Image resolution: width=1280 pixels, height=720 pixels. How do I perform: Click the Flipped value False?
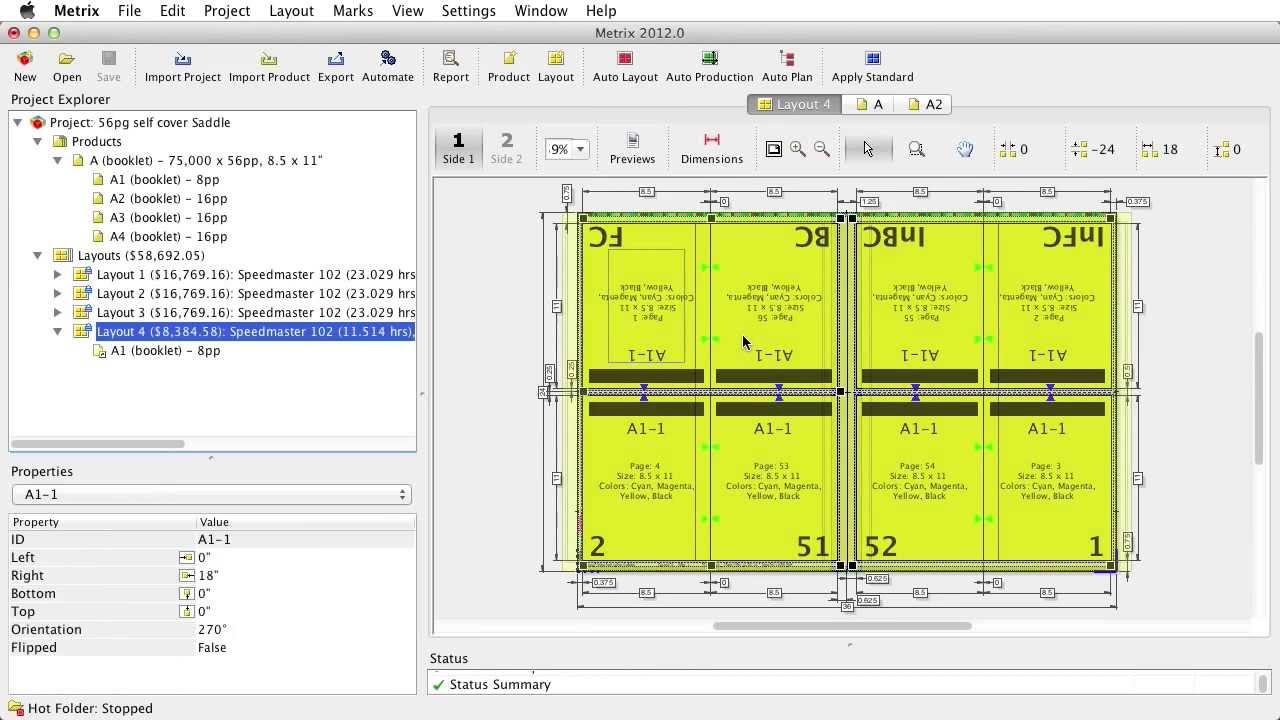(x=212, y=647)
